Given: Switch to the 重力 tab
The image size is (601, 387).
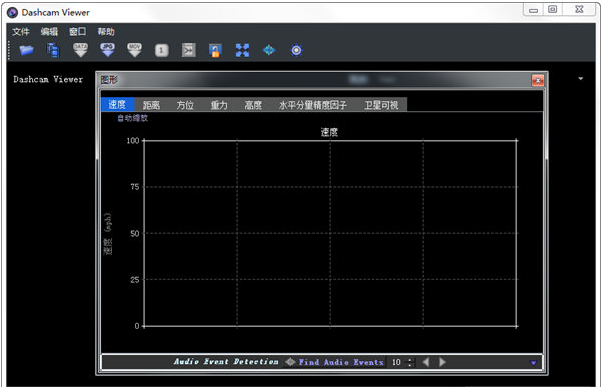Looking at the screenshot, I should pos(219,105).
